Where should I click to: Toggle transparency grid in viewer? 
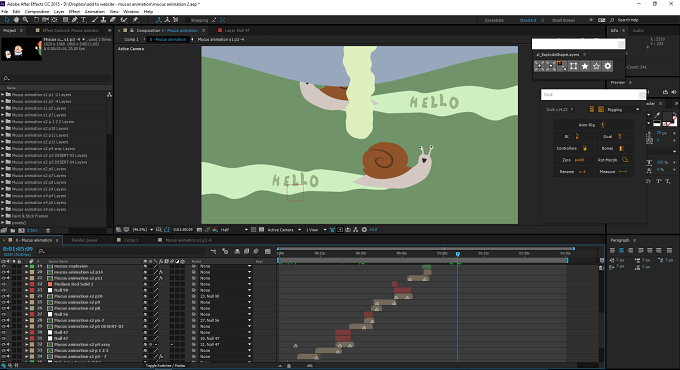[262, 229]
